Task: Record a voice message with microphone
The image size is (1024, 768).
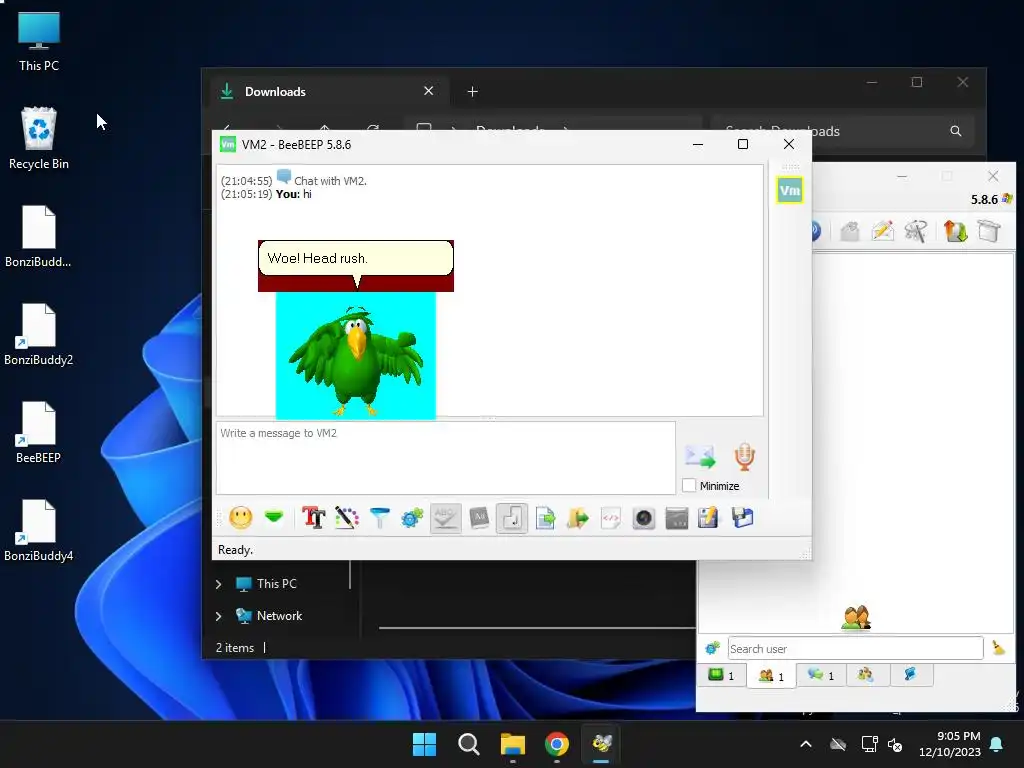Action: pos(744,456)
